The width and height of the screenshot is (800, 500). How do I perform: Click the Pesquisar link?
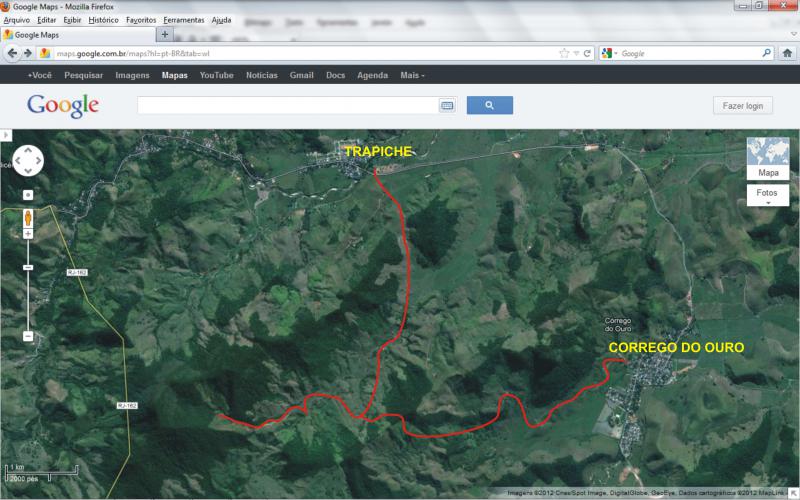click(84, 75)
